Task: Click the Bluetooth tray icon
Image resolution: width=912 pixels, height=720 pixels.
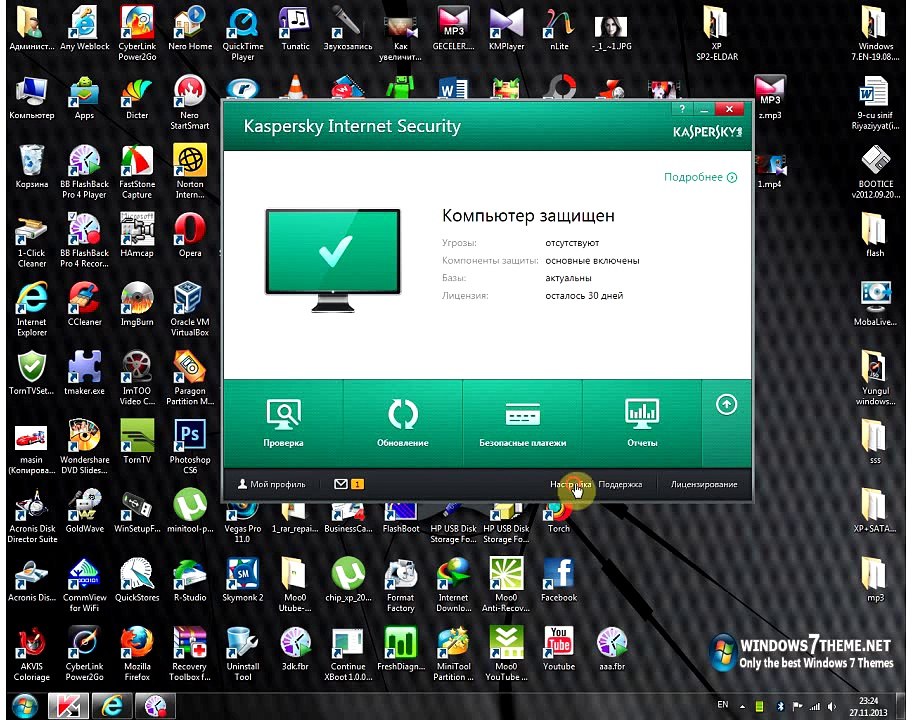Action: point(780,707)
